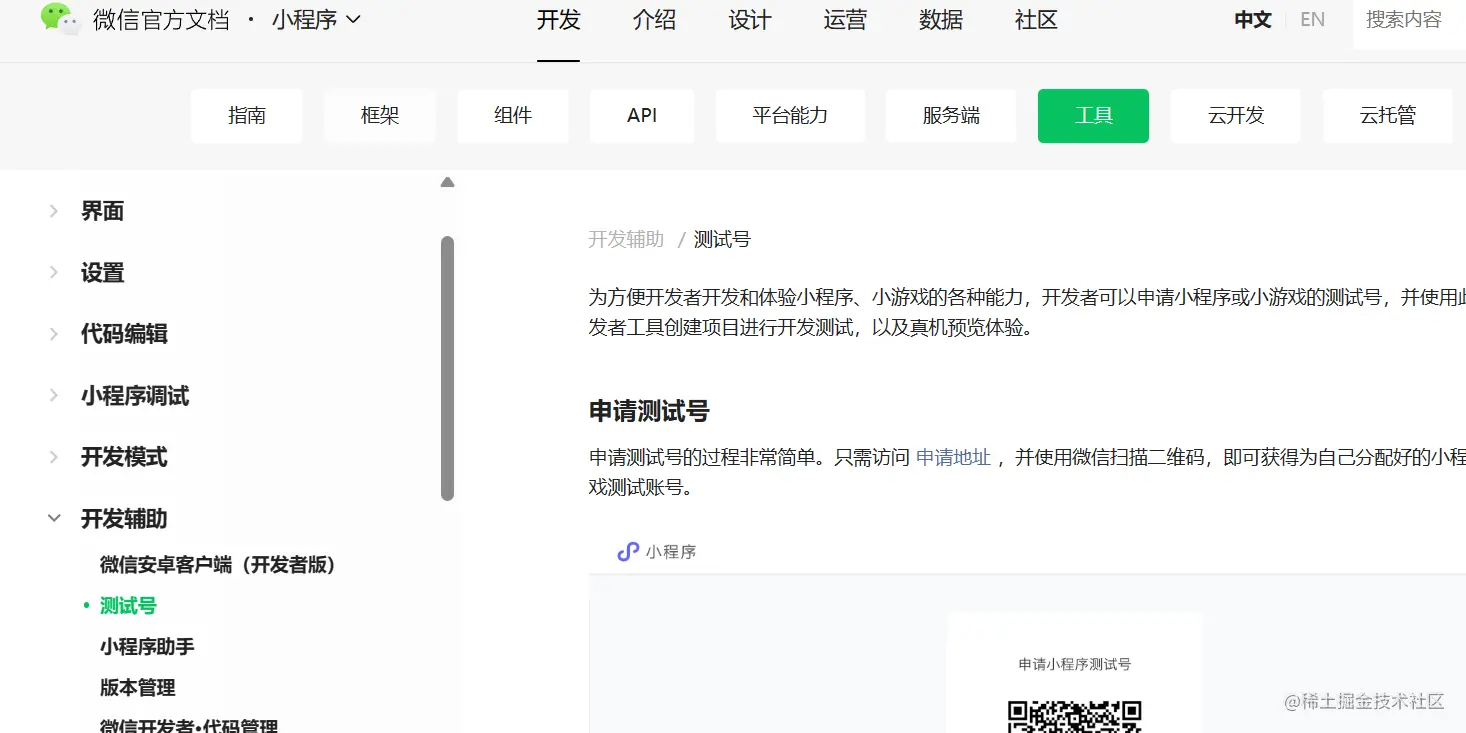
Task: Follow the 申请地址 hyperlink
Action: tap(953, 458)
